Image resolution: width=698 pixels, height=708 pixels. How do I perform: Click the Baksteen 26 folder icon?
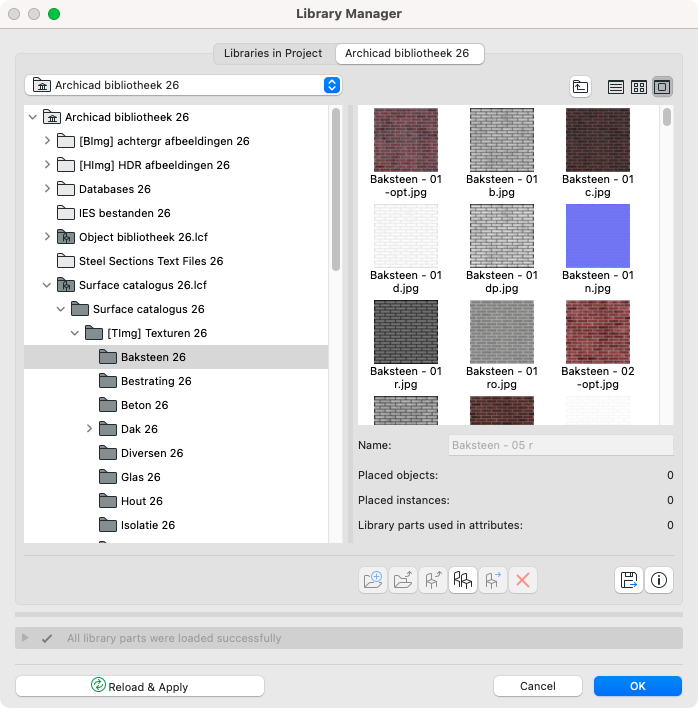pyautogui.click(x=107, y=357)
